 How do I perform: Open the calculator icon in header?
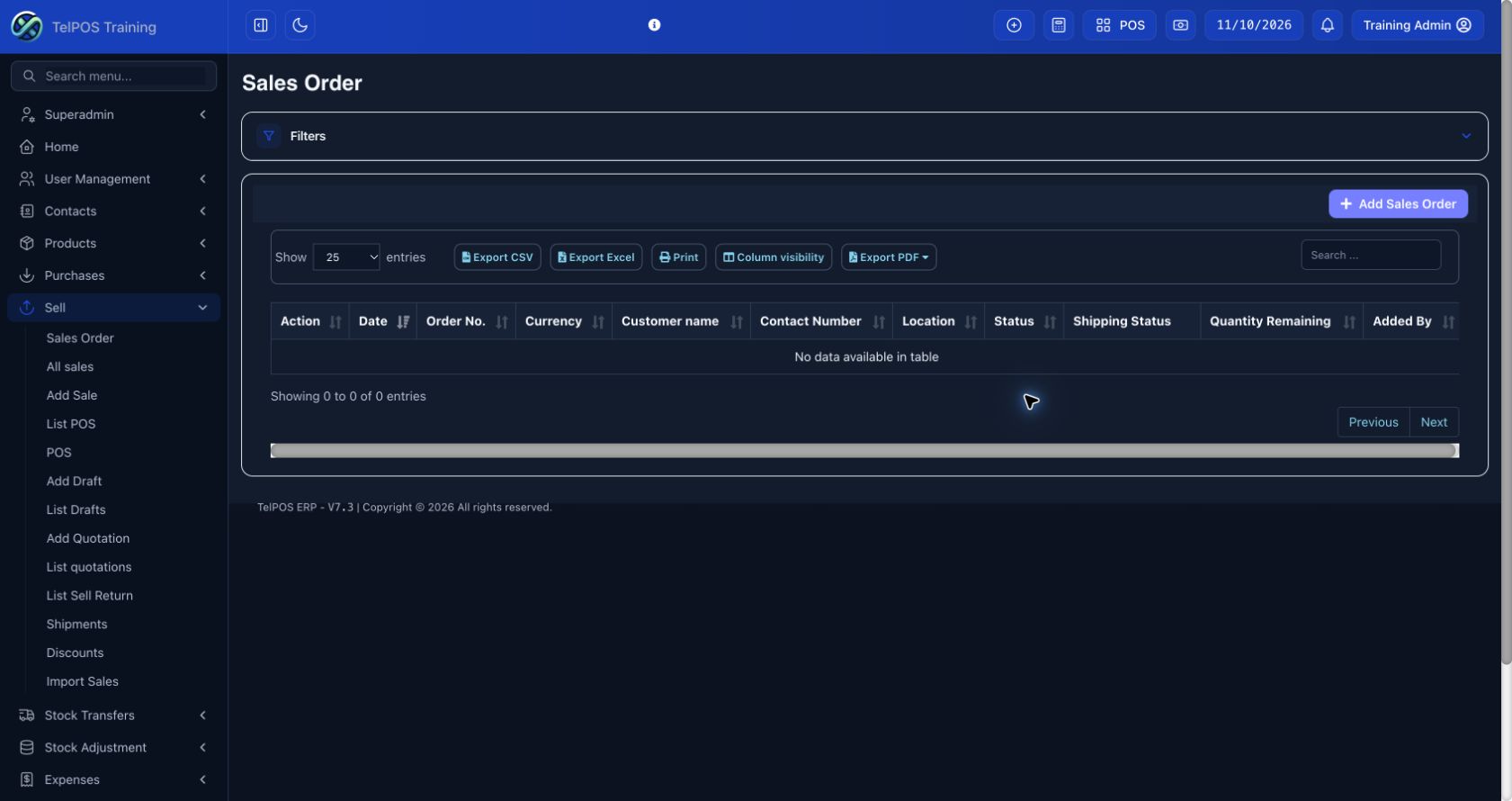tap(1059, 25)
